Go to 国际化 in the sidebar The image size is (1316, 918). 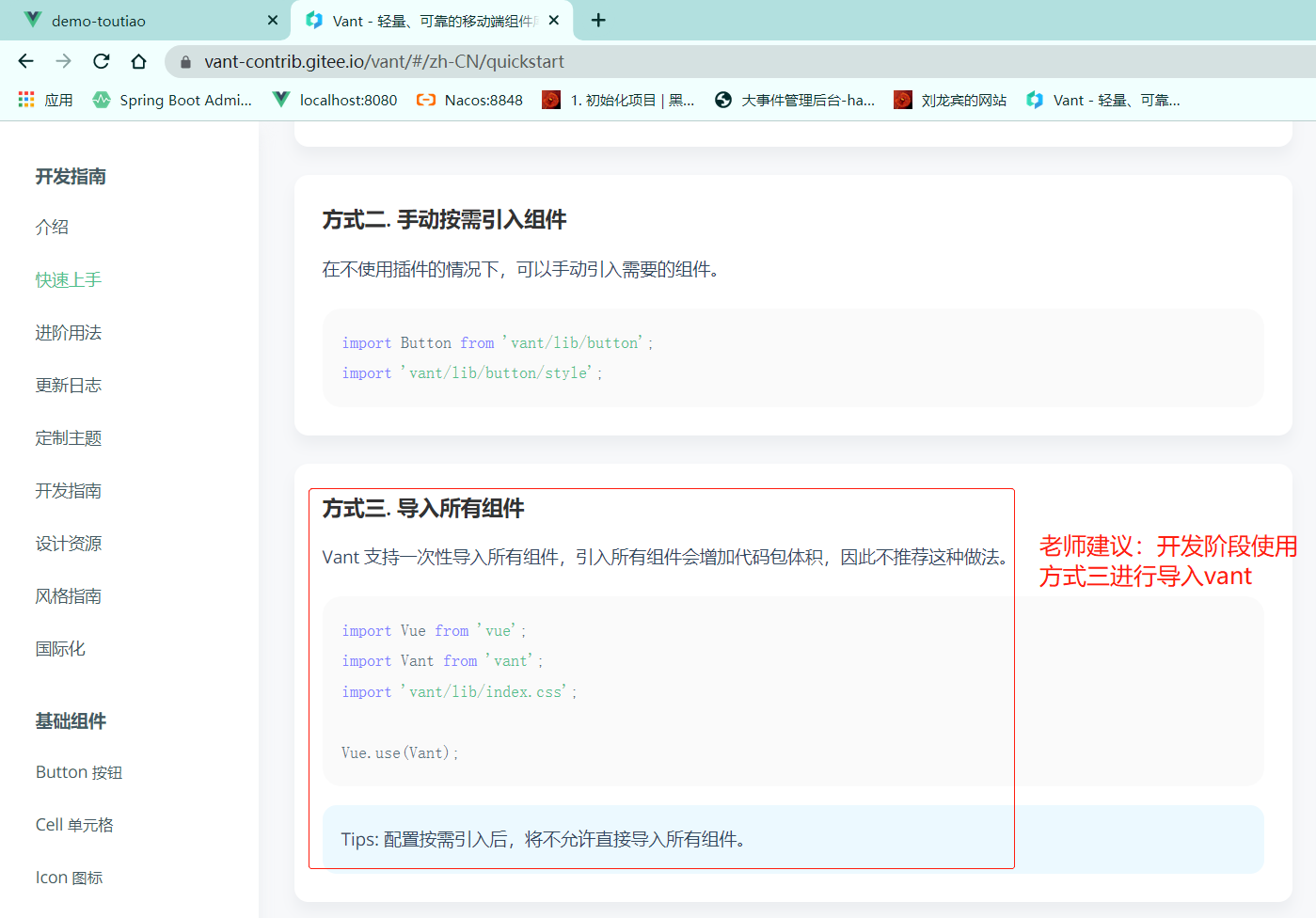(60, 648)
